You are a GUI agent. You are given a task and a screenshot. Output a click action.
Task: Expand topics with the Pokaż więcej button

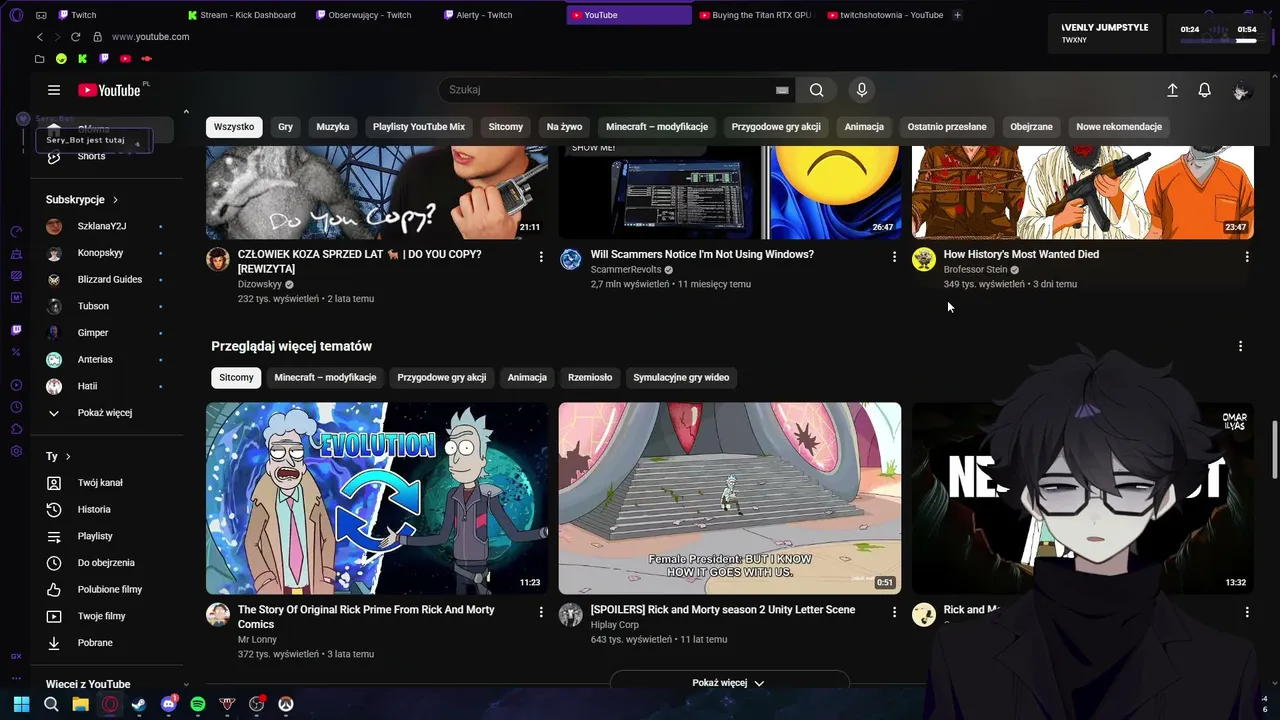tap(729, 683)
